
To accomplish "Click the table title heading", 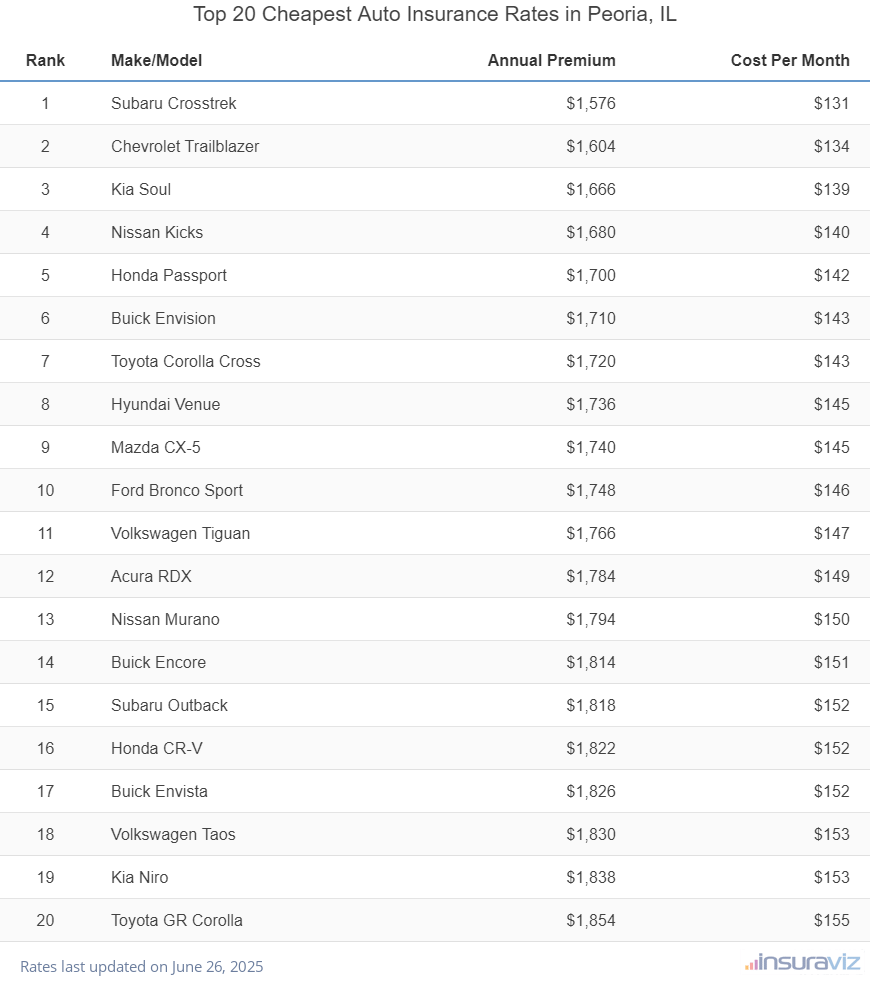I will 435,16.
